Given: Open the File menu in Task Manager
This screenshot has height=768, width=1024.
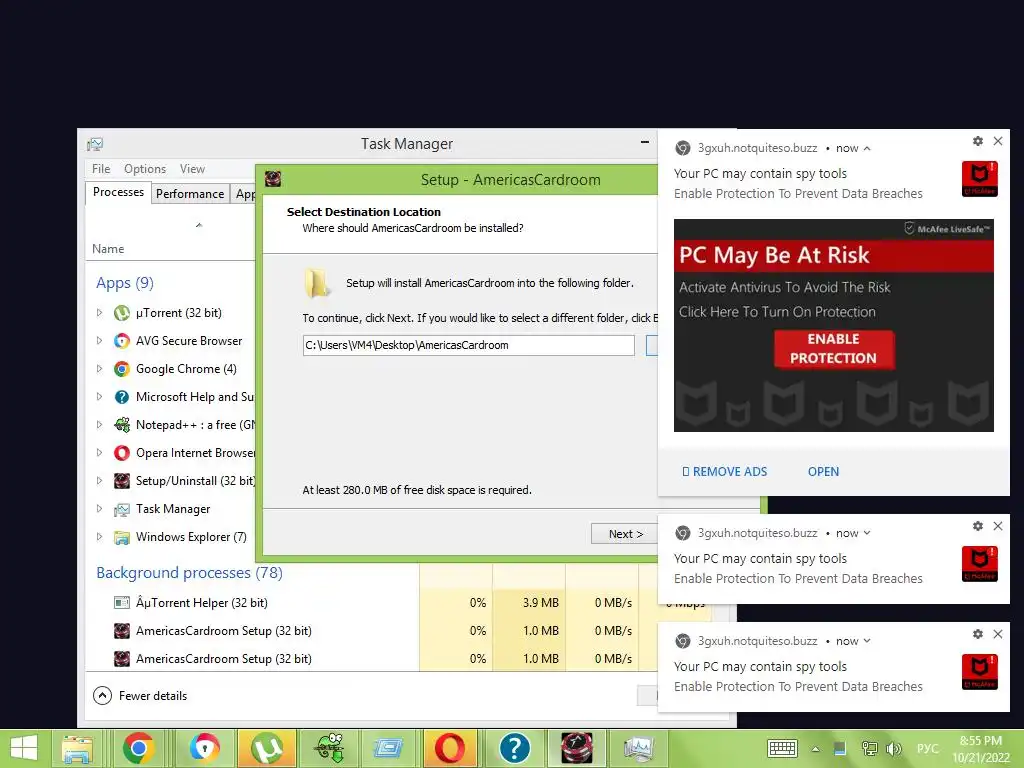Looking at the screenshot, I should pyautogui.click(x=101, y=168).
